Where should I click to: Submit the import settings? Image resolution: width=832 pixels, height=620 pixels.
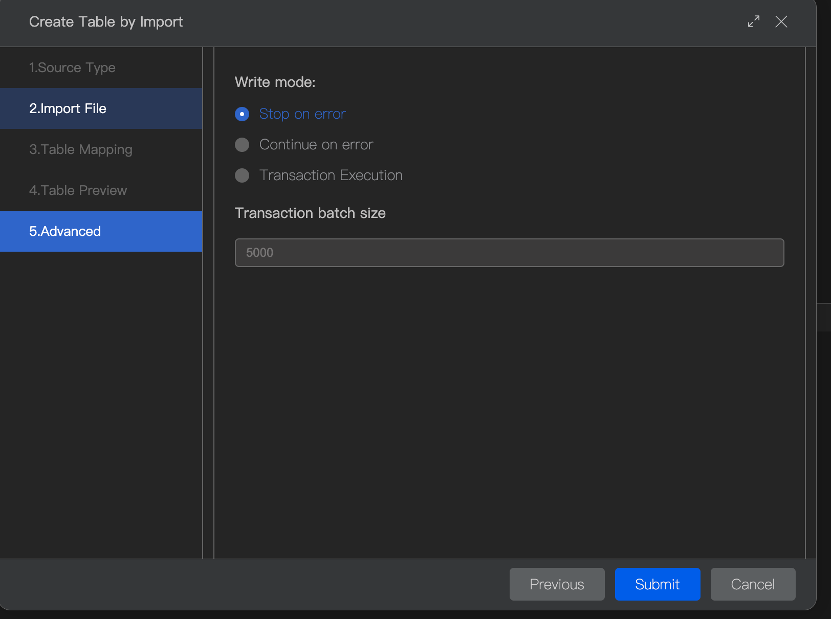pyautogui.click(x=657, y=584)
